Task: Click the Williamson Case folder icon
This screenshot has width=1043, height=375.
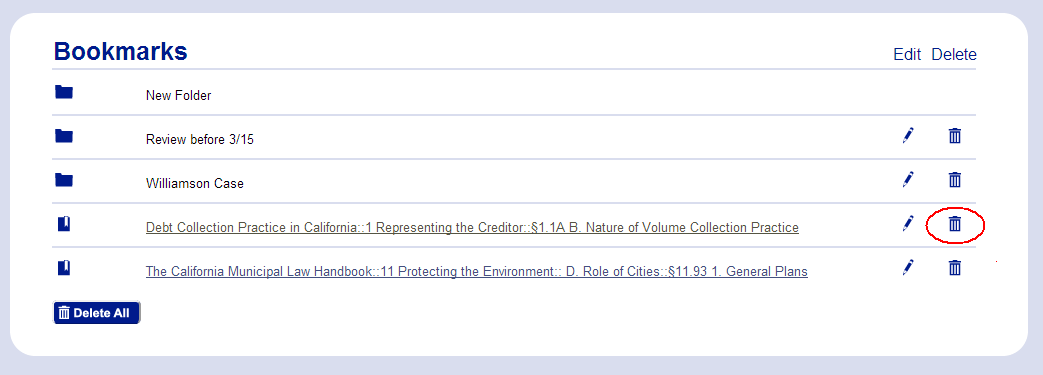Action: 64,180
